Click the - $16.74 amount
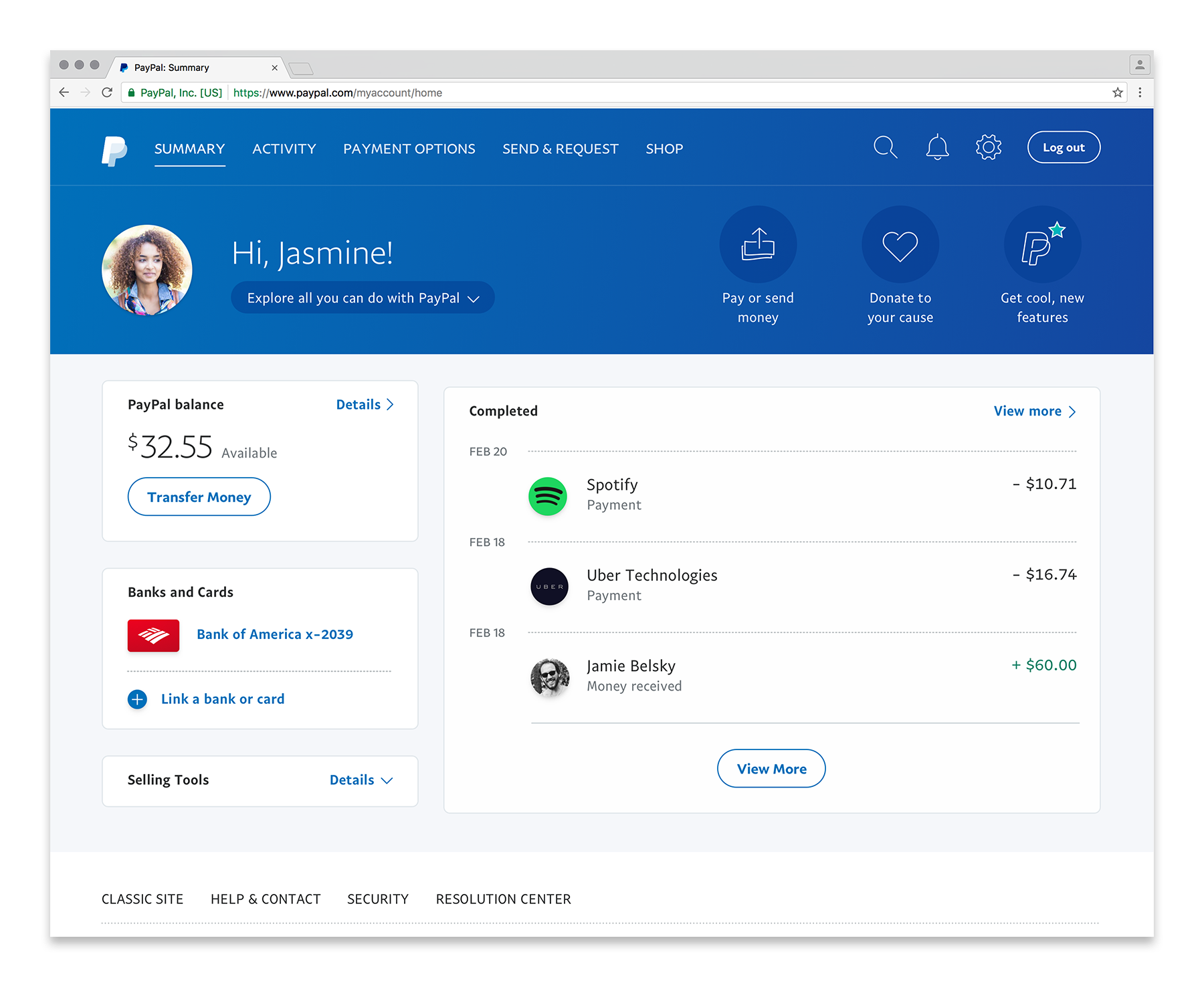 click(1044, 575)
